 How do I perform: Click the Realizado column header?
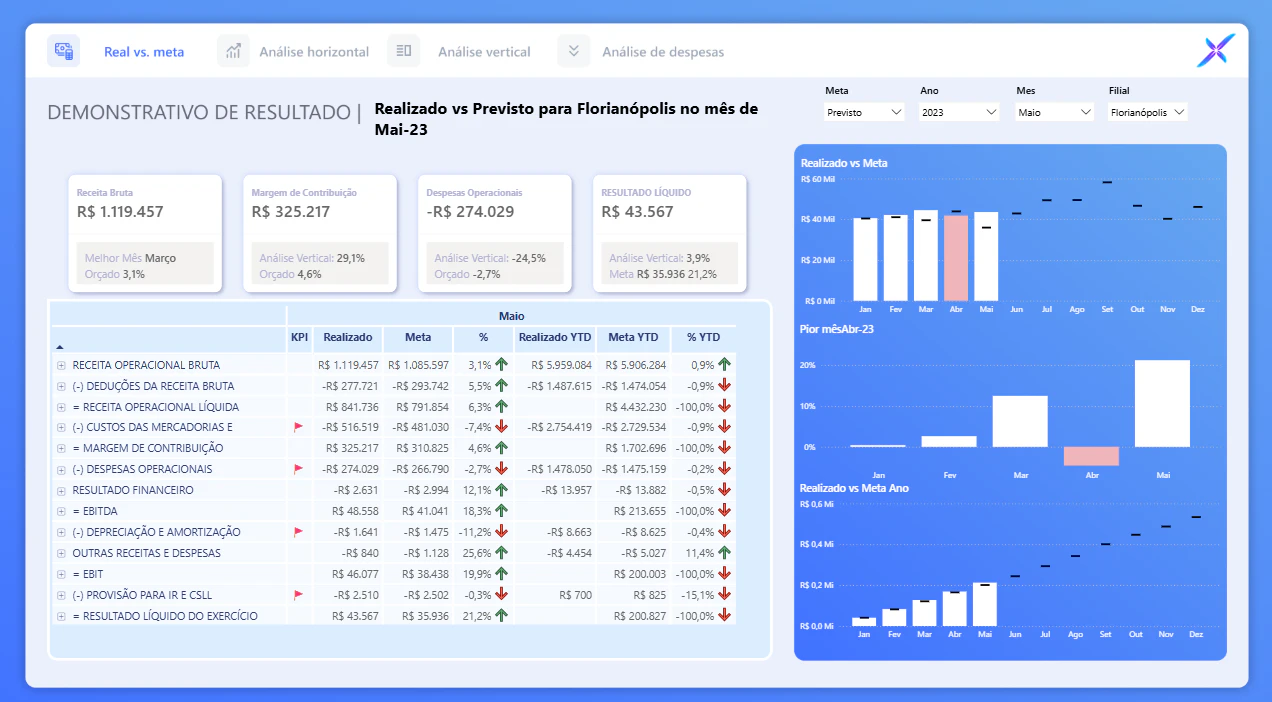coord(348,338)
